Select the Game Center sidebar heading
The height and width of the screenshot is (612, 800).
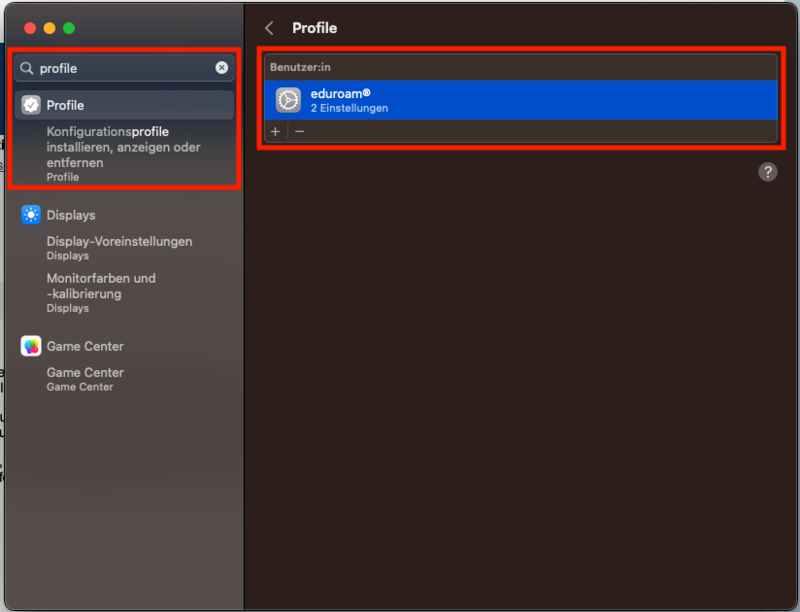pyautogui.click(x=85, y=346)
